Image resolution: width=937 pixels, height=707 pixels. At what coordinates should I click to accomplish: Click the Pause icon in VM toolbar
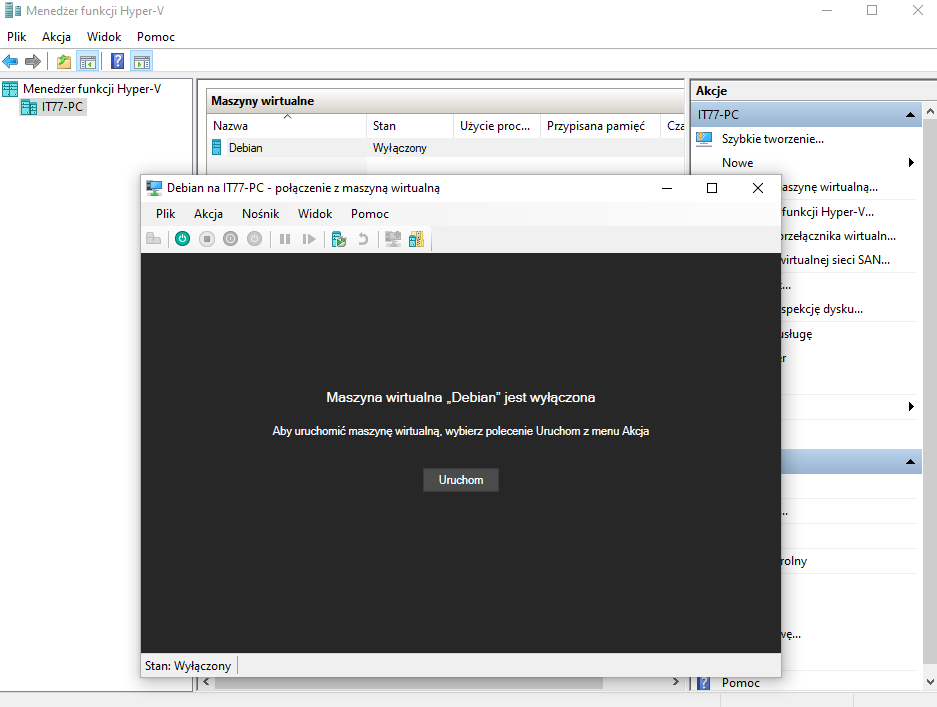click(x=285, y=239)
